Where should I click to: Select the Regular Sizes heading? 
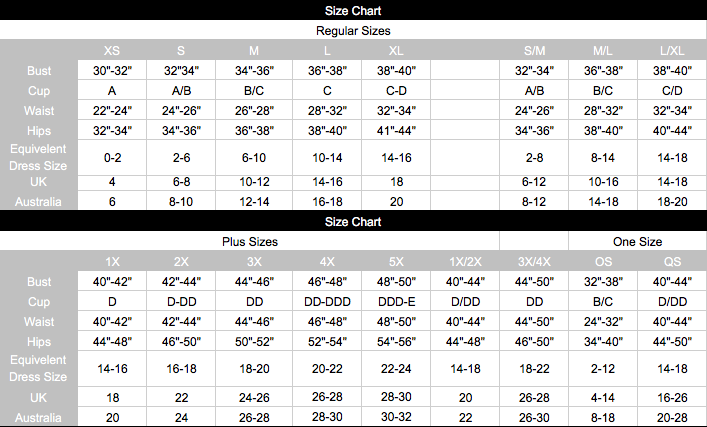click(x=353, y=31)
